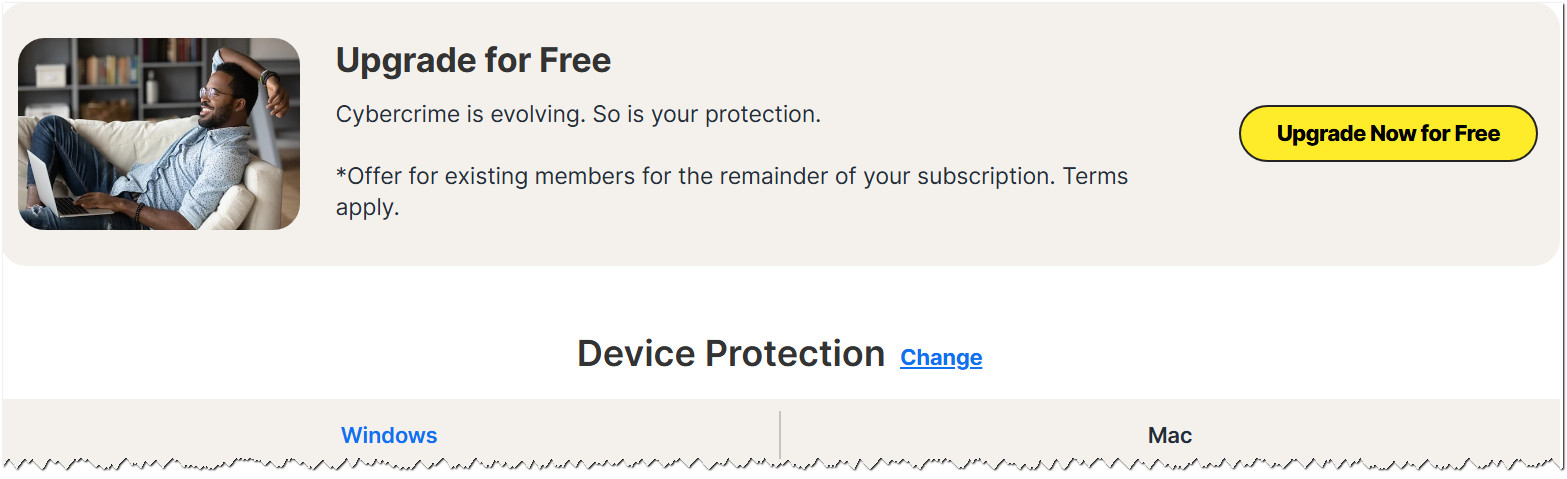Click the promo photo of man on couch

tap(159, 134)
